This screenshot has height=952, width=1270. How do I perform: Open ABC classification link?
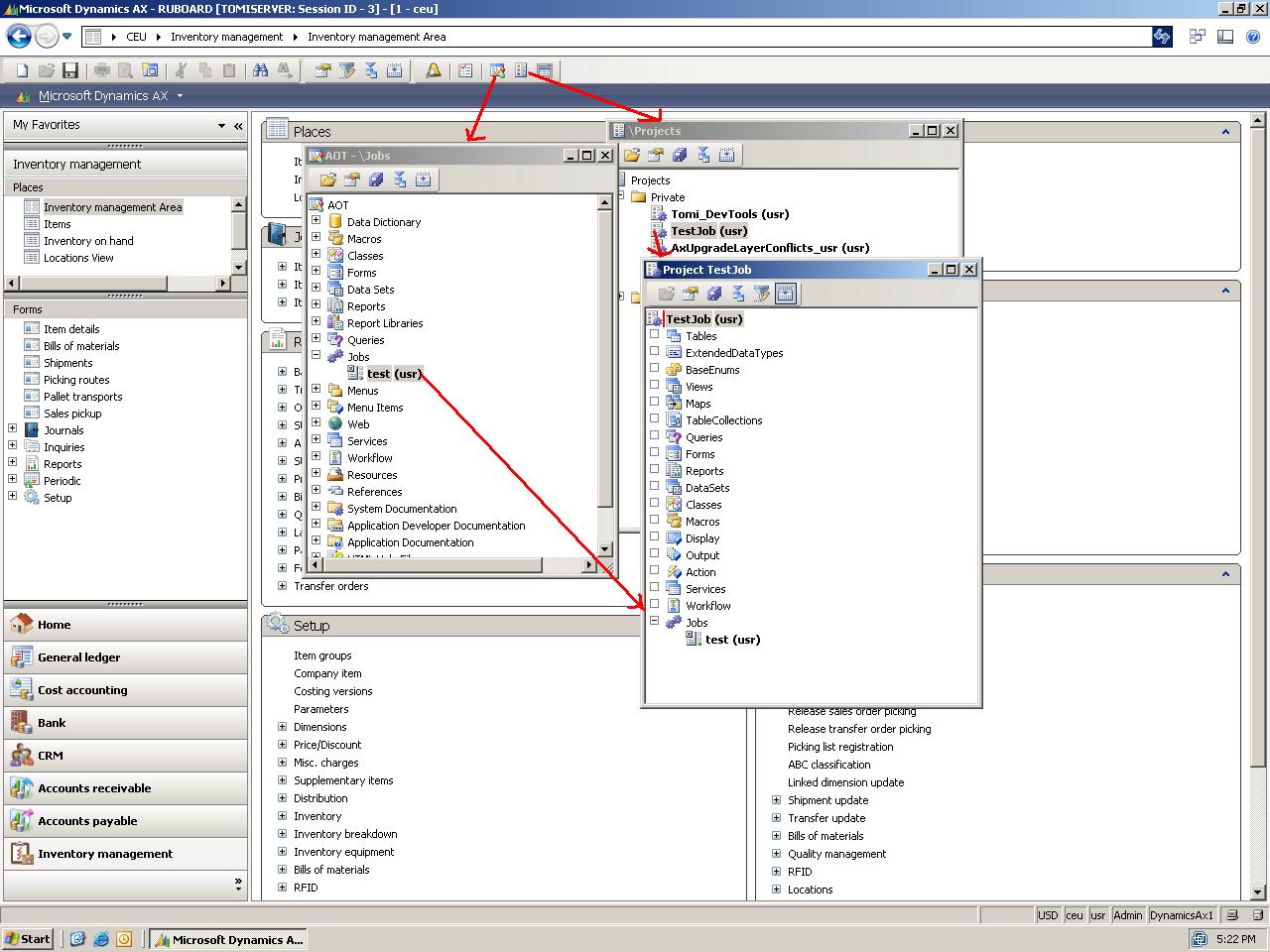828,765
